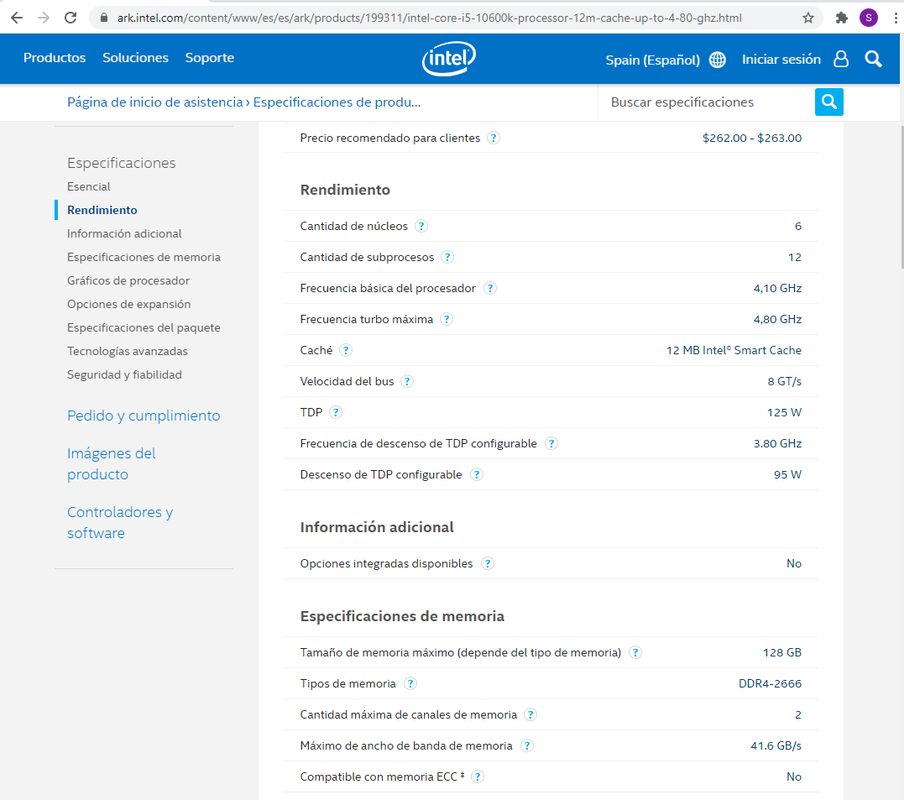Image resolution: width=904 pixels, height=800 pixels.
Task: Open the Productos menu
Action: tap(54, 58)
